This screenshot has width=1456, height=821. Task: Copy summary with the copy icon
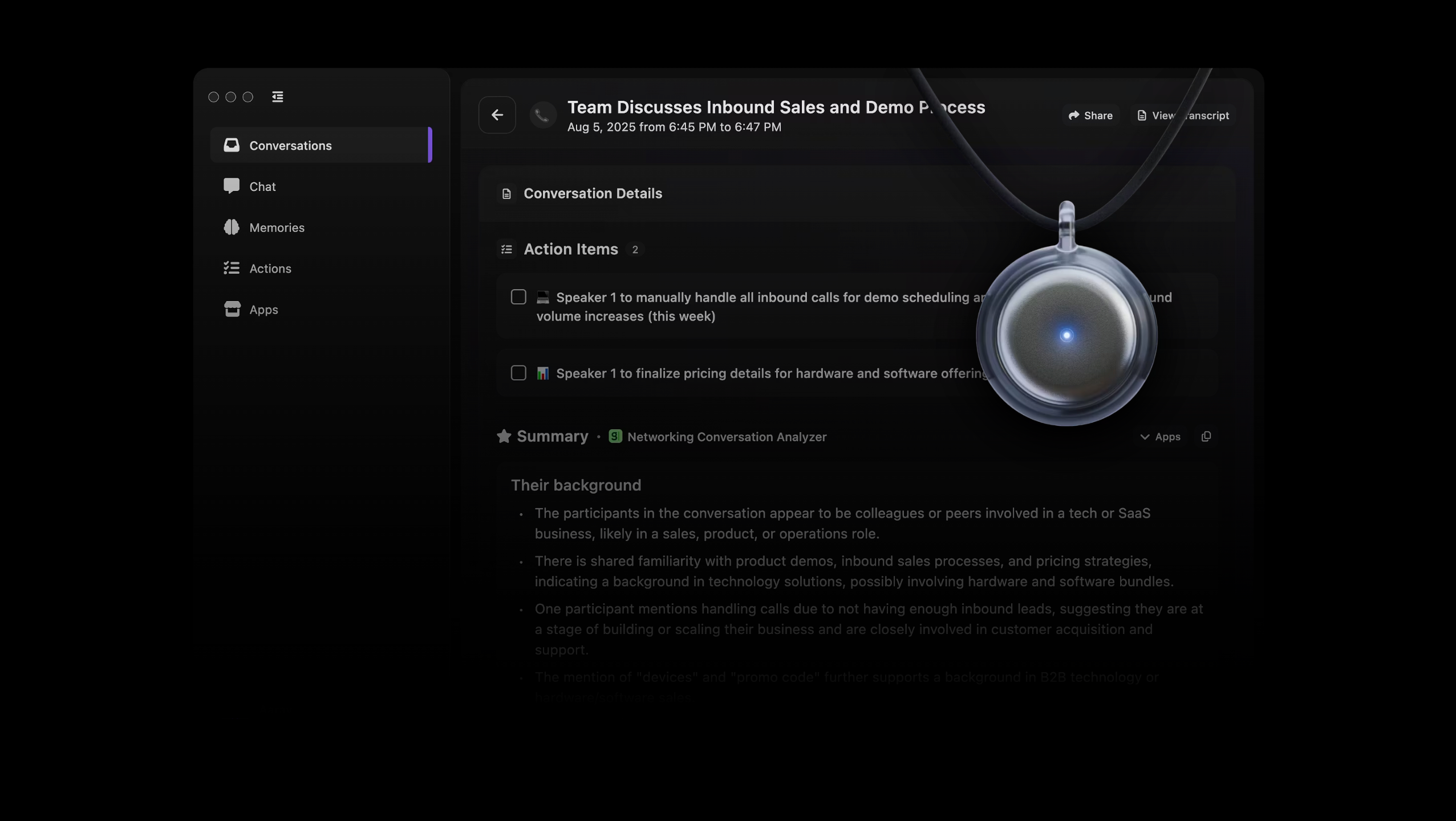click(1206, 436)
